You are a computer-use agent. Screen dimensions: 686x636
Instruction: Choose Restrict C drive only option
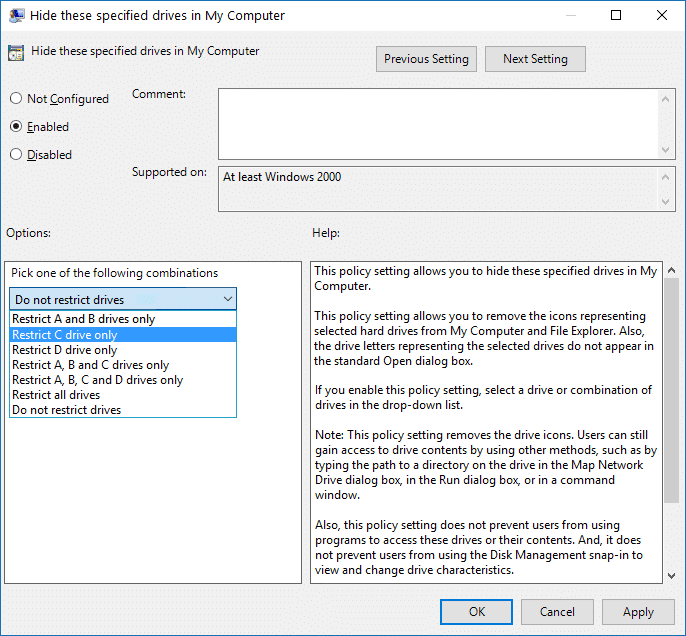pyautogui.click(x=65, y=335)
